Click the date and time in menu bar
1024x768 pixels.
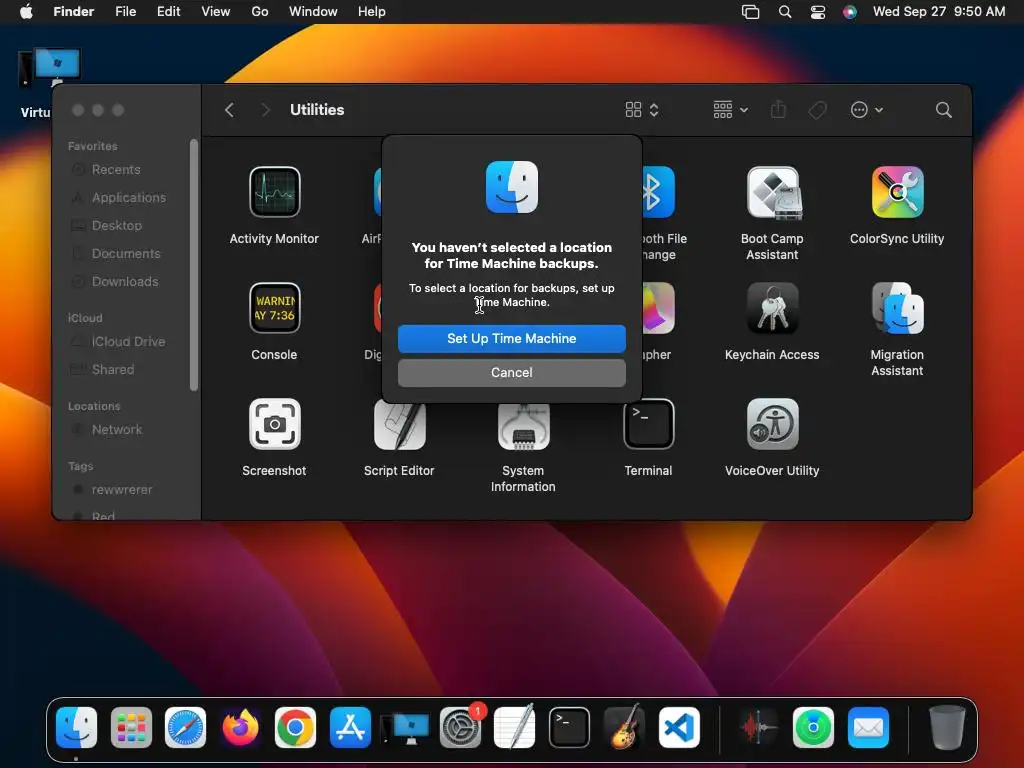point(939,12)
